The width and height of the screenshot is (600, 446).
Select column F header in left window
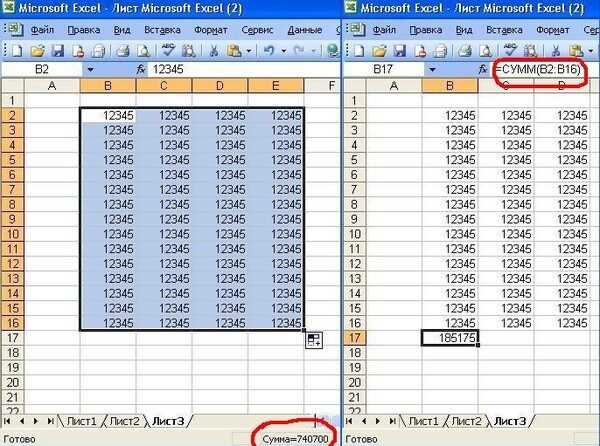[x=322, y=86]
